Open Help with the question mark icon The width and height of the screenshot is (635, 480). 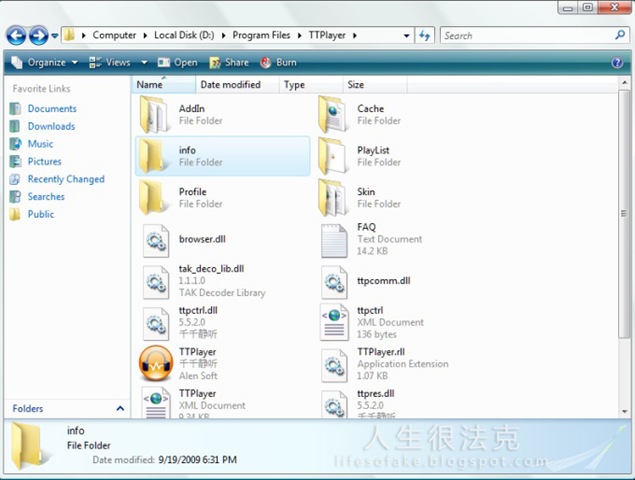pos(617,62)
